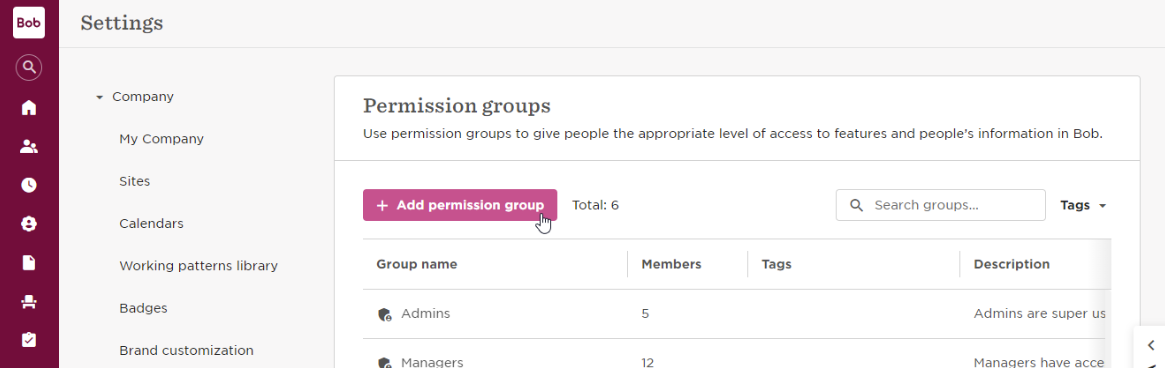Collapse the Company settings section
The height and width of the screenshot is (368, 1165).
click(100, 97)
